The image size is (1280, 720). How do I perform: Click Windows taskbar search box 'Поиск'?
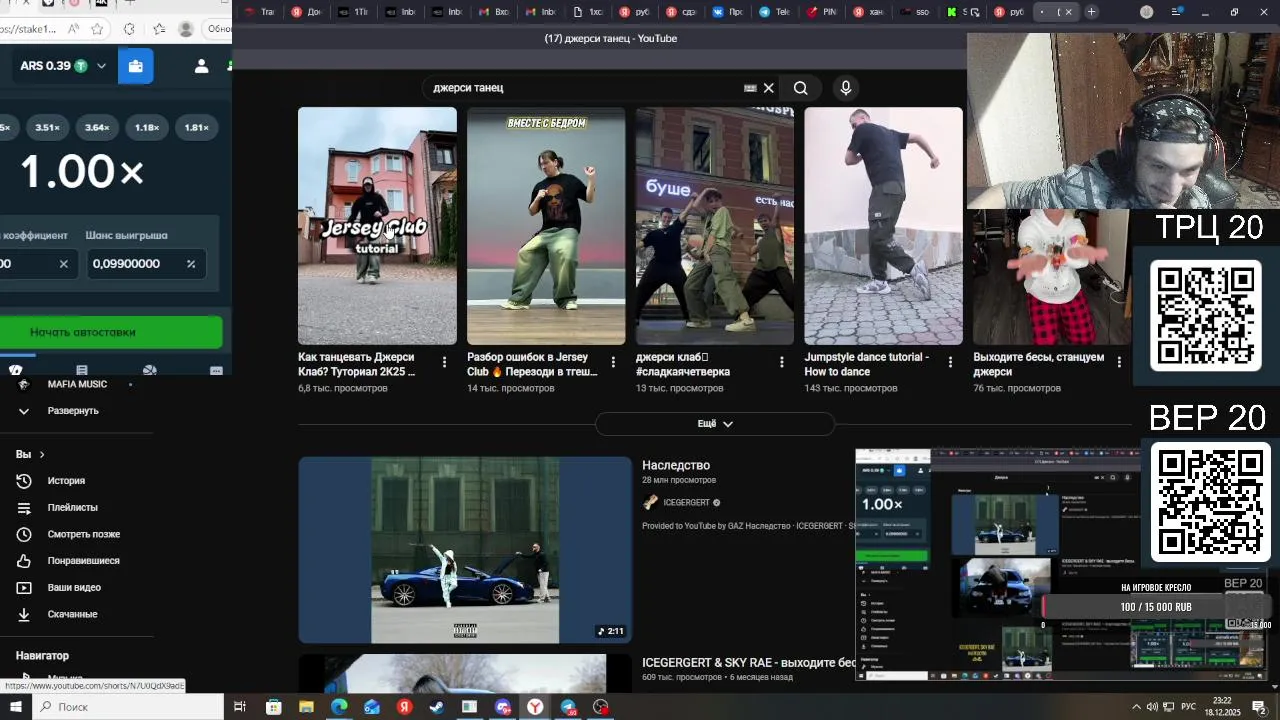128,707
